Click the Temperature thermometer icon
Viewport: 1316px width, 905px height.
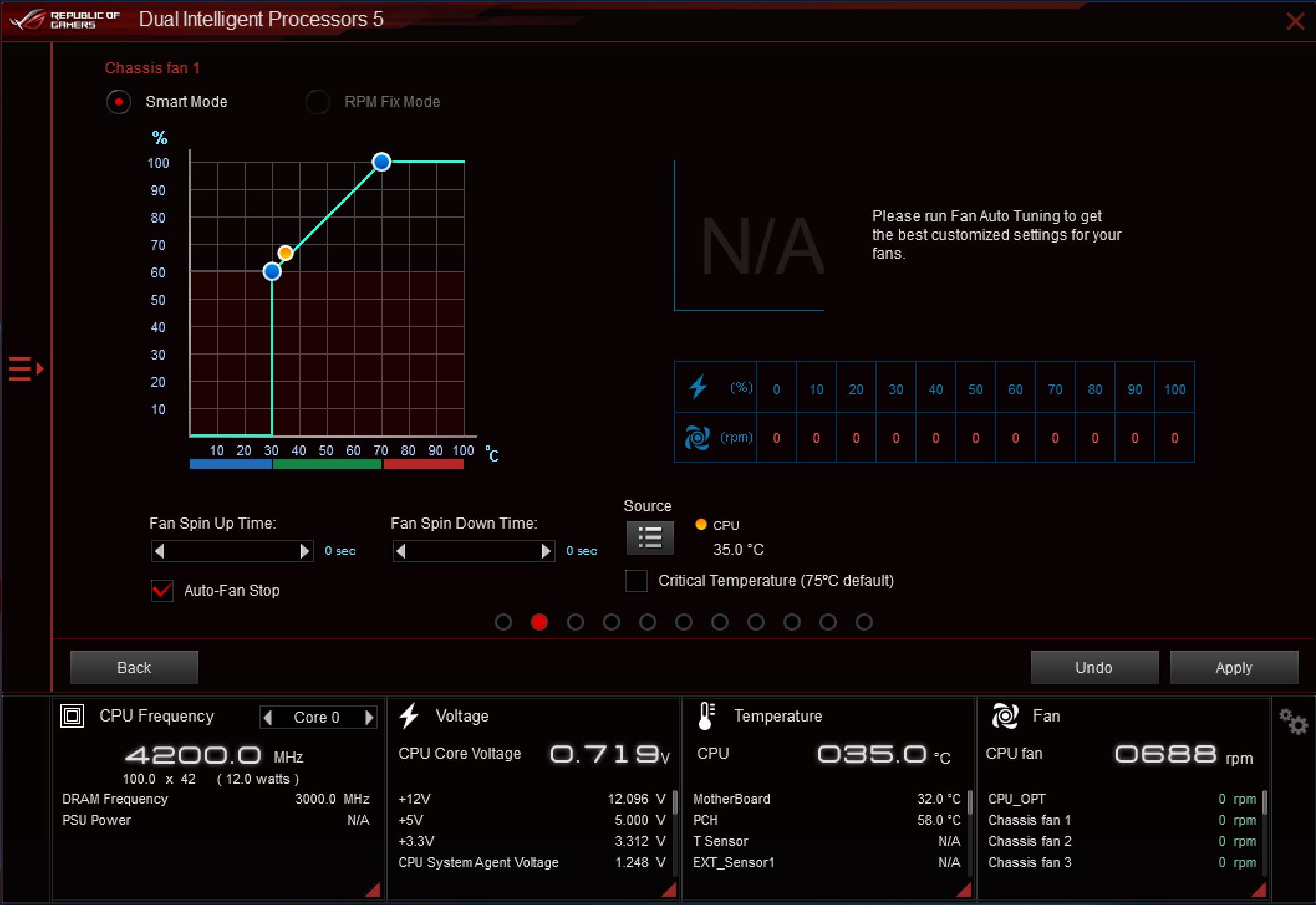[706, 716]
